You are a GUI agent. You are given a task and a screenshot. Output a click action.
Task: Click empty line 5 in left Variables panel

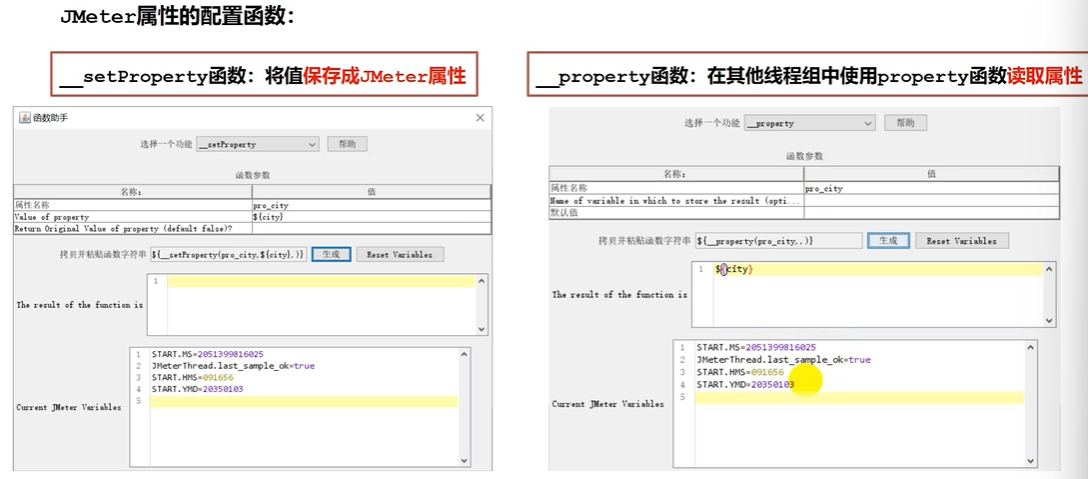[304, 401]
